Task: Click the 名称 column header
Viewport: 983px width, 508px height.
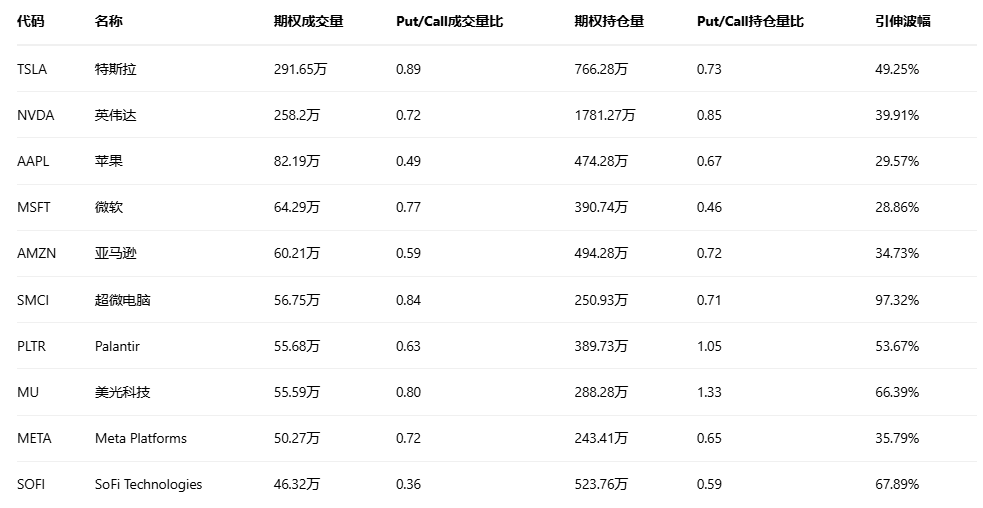Action: coord(109,21)
